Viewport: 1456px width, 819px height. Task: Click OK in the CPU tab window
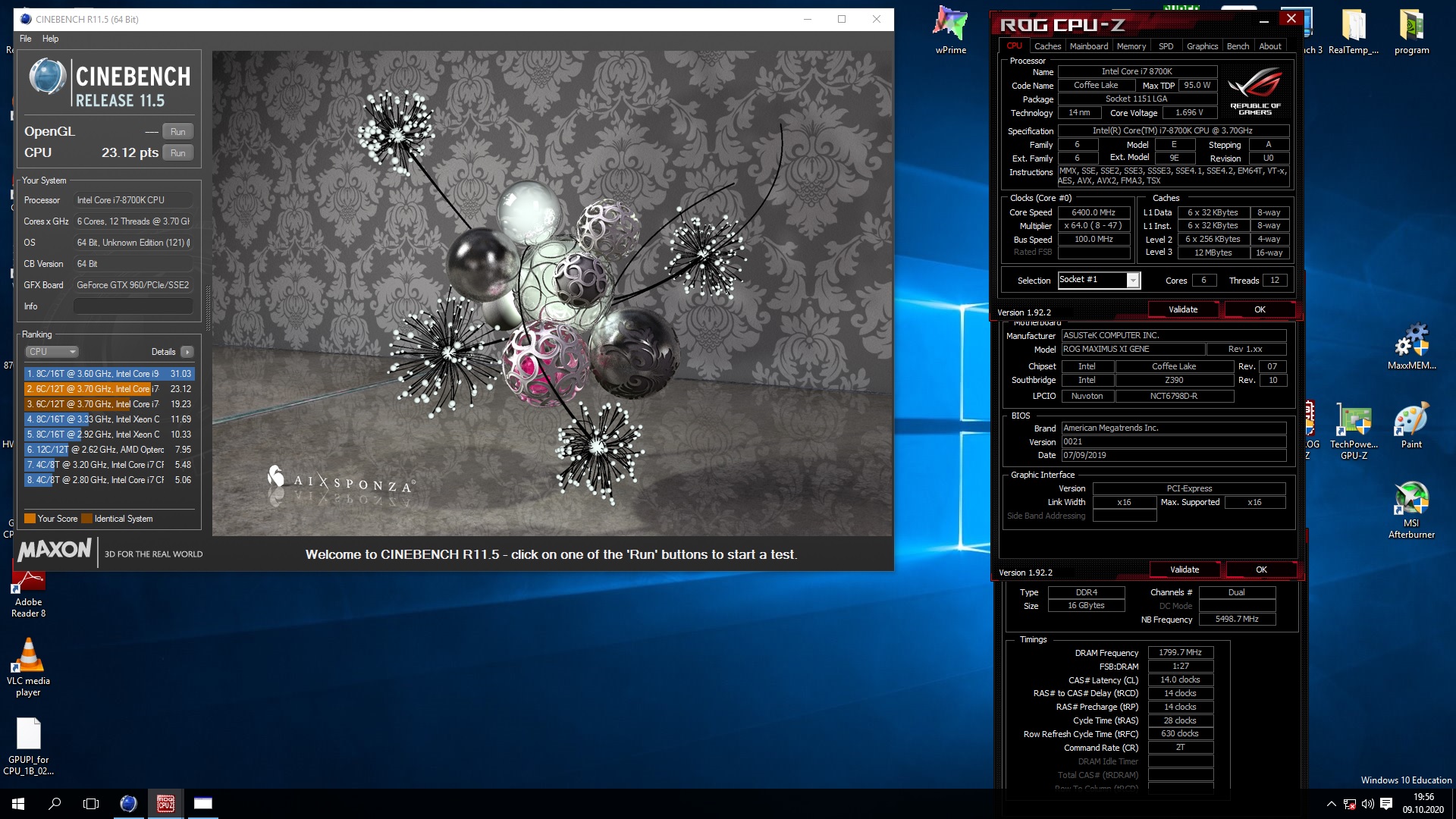click(x=1260, y=309)
